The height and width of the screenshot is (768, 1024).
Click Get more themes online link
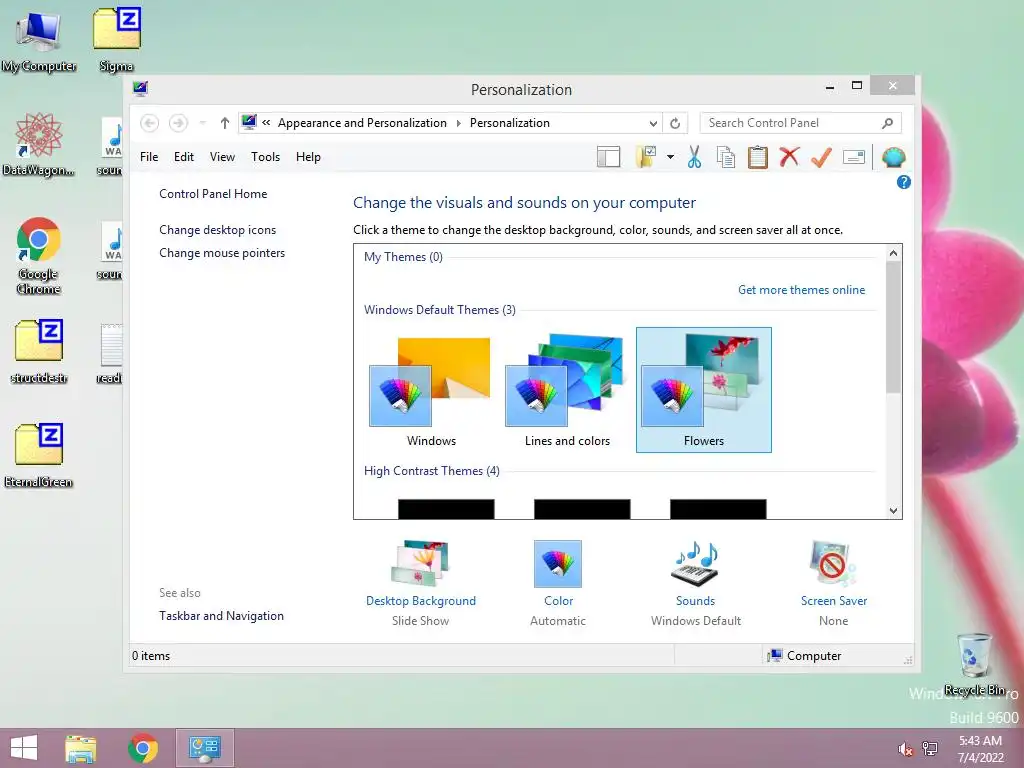801,290
